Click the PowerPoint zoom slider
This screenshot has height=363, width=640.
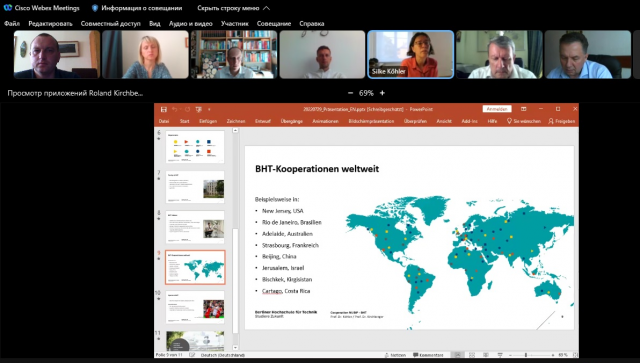pyautogui.click(x=531, y=355)
